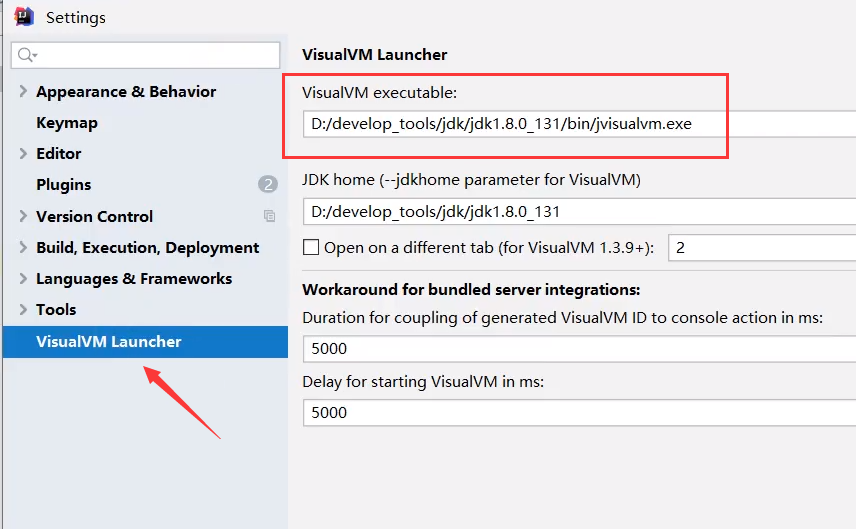Open the Plugins settings page
The width and height of the screenshot is (856, 529).
click(x=63, y=185)
